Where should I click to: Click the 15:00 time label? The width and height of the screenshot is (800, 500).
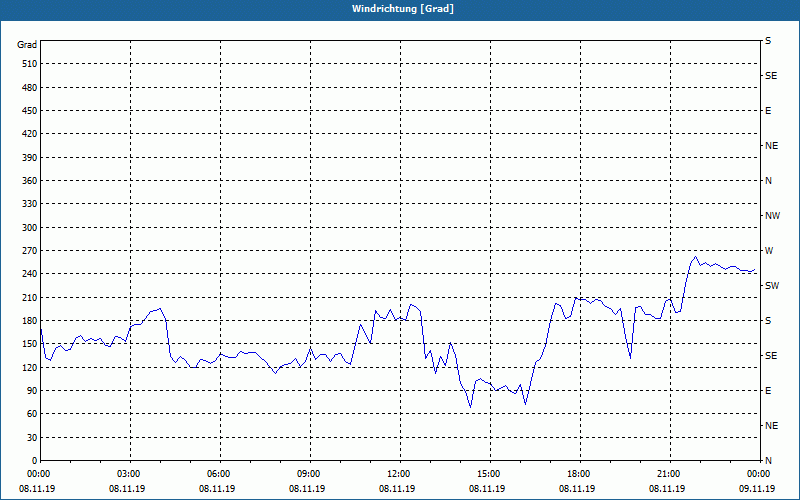pos(490,474)
